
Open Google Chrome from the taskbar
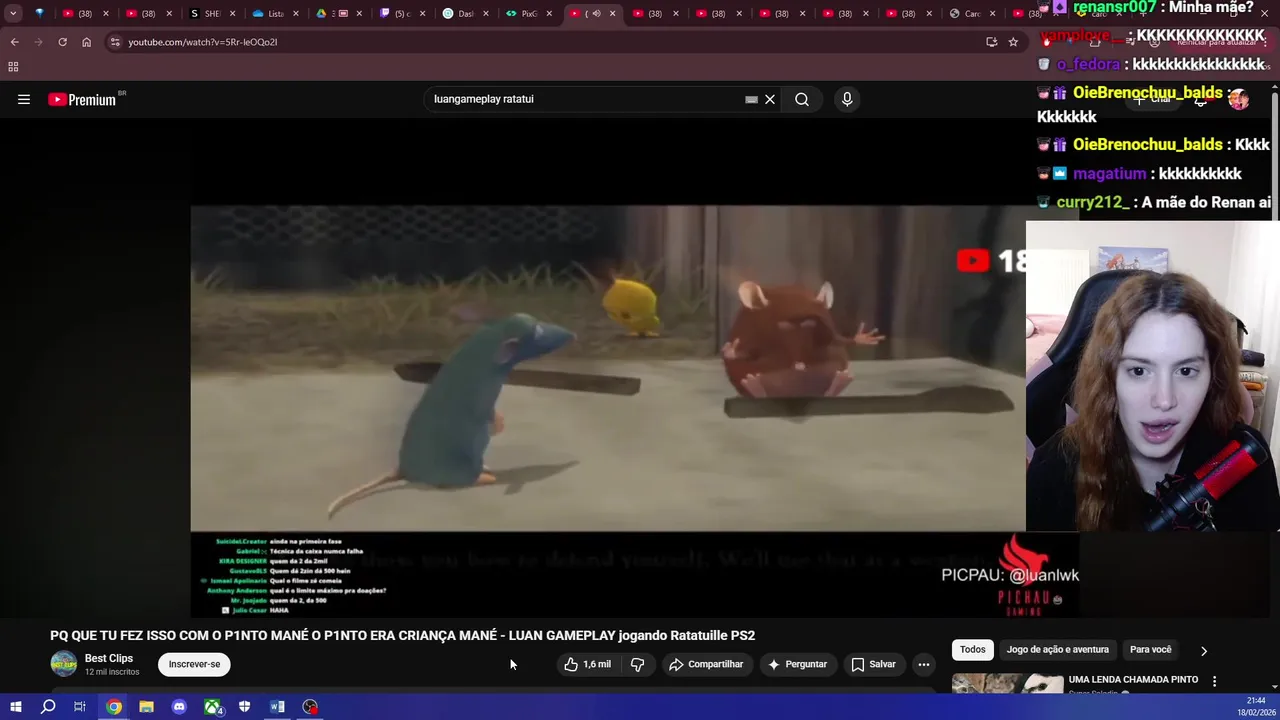(x=114, y=707)
